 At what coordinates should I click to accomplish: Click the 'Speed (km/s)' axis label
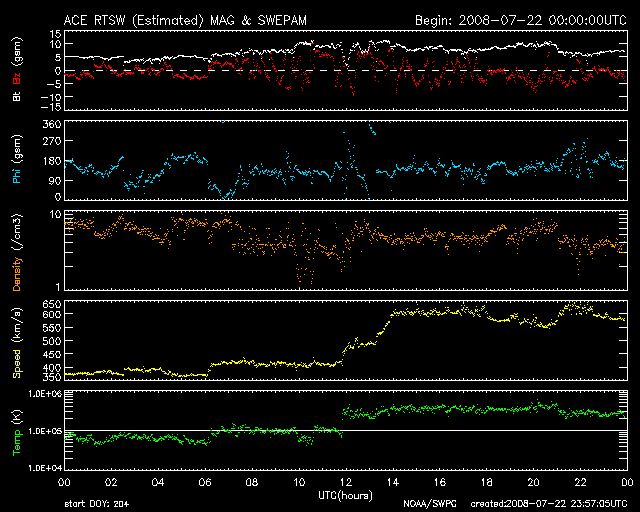[16, 343]
